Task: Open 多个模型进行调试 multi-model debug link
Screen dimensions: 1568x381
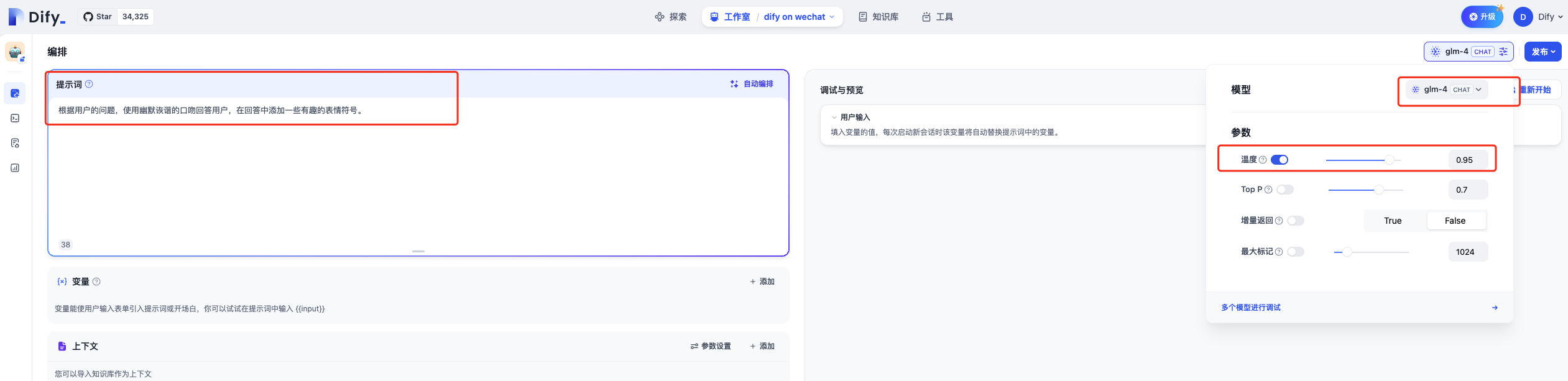Action: tap(1251, 308)
